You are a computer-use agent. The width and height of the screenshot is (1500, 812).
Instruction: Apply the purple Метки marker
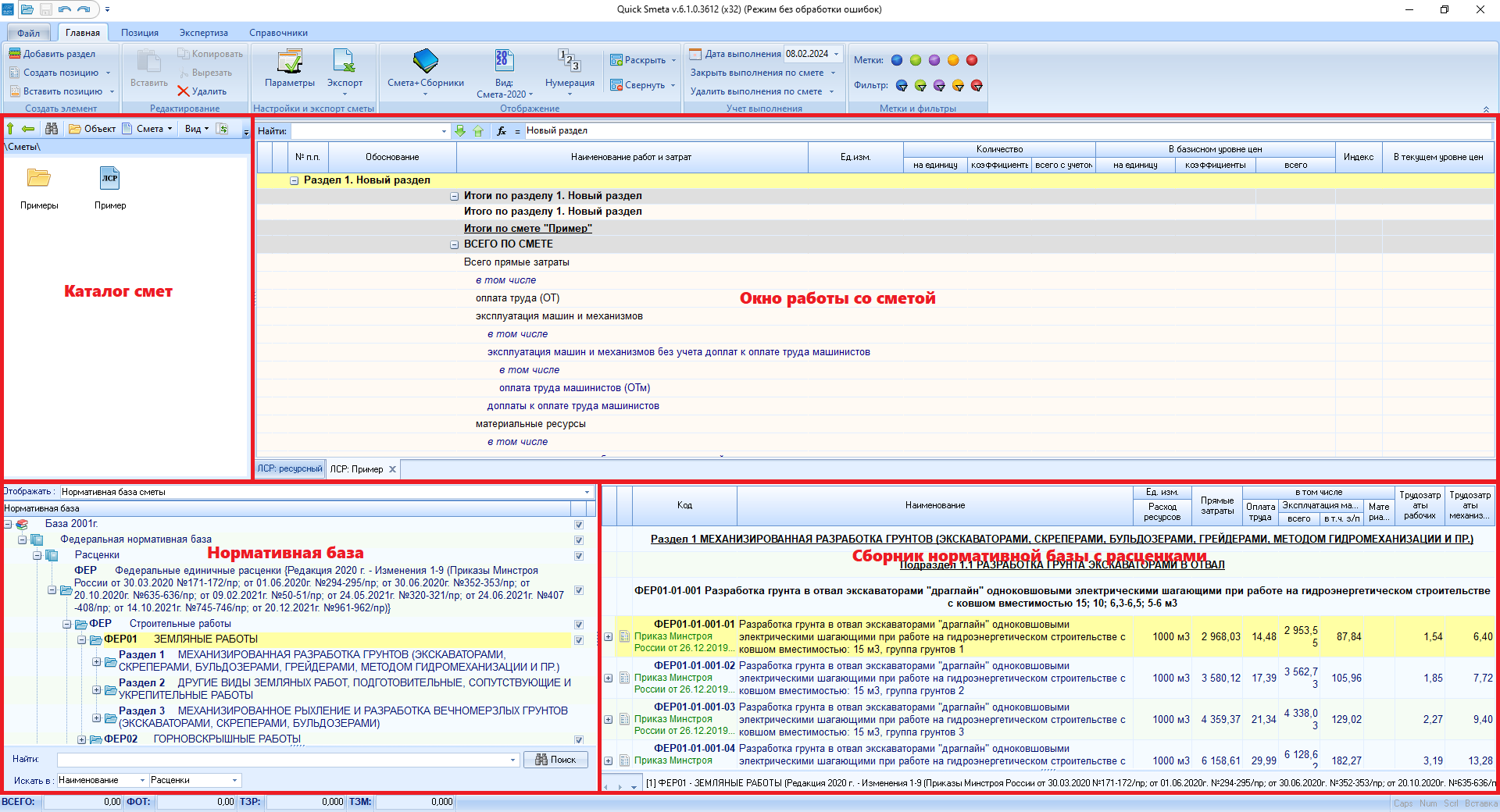[x=934, y=60]
